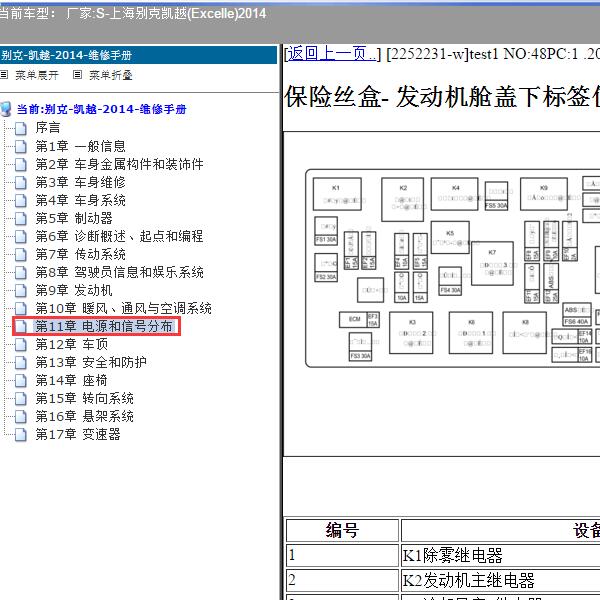Click the K7 relay box in the diagram
Screen dimensions: 600x600
point(492,263)
